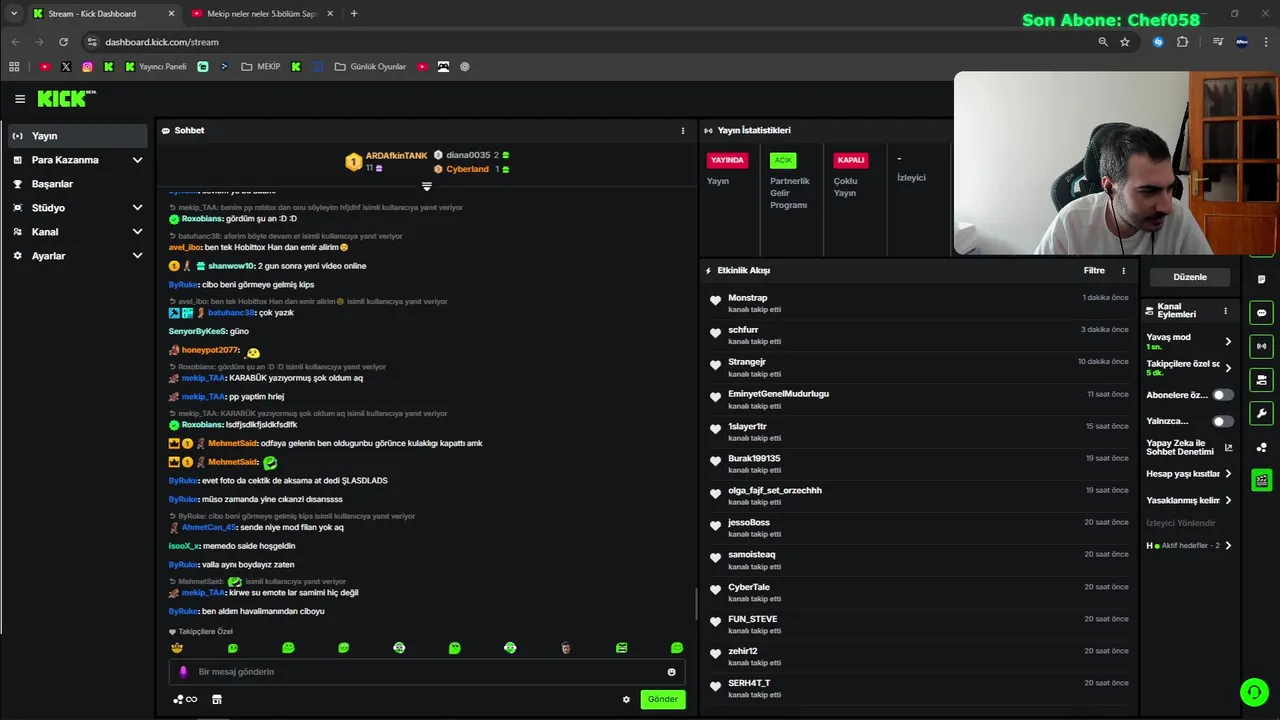Open X (Twitter) bookmark
Screen dimensions: 1280x720
click(66, 67)
